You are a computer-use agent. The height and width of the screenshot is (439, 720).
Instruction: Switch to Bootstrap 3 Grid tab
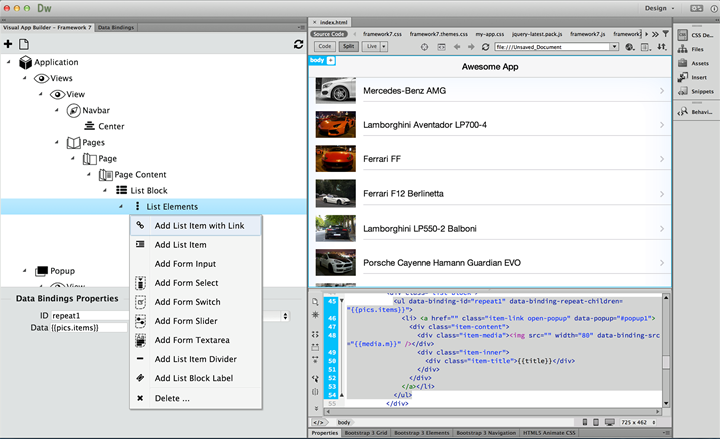tap(366, 433)
